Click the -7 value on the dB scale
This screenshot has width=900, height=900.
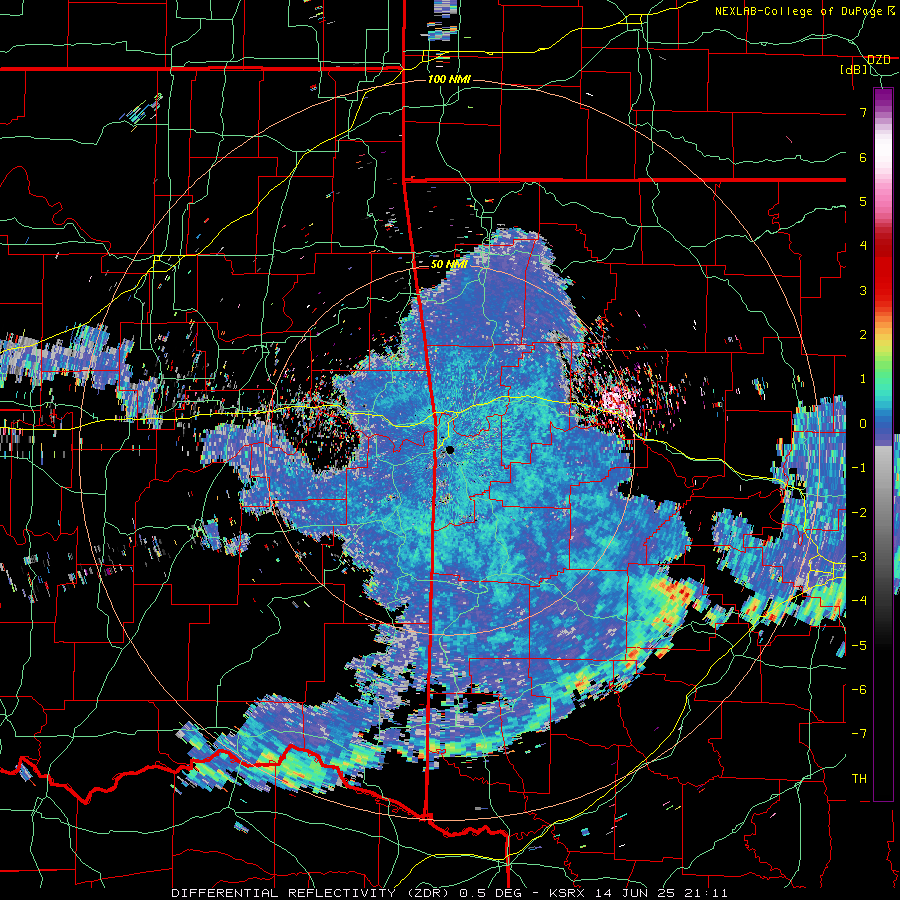(859, 734)
